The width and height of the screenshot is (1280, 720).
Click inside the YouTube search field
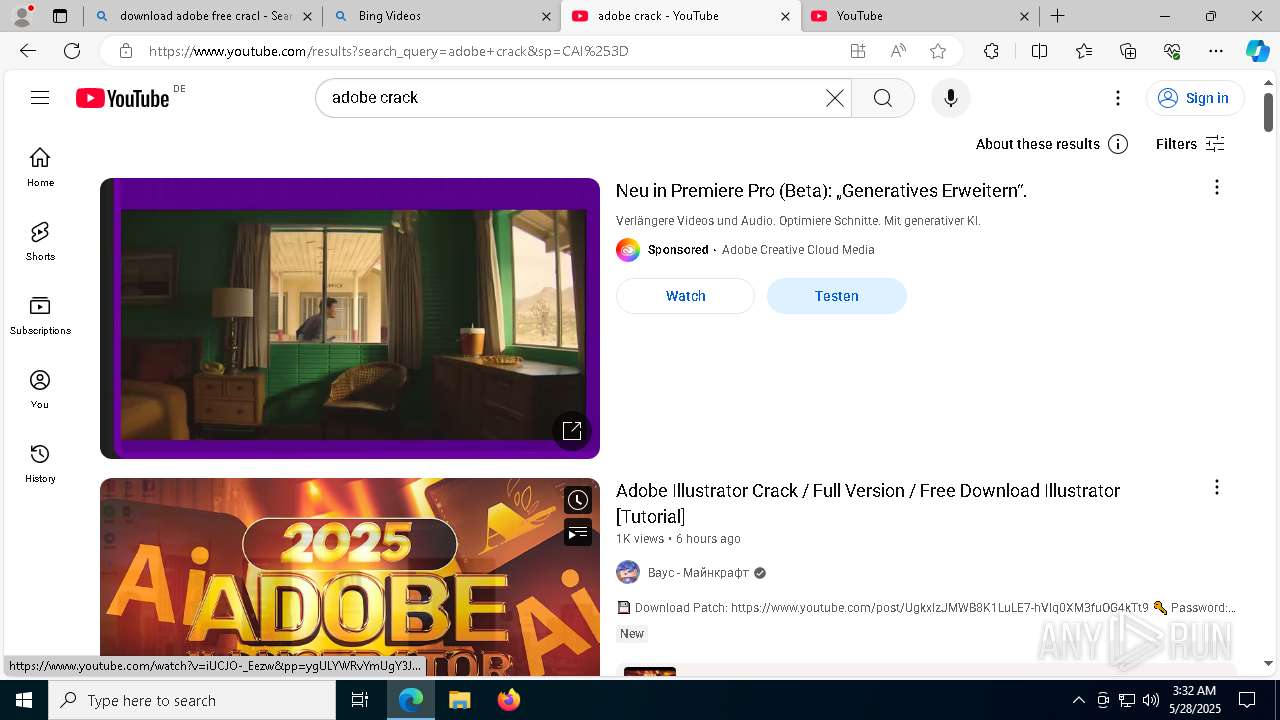coord(572,97)
